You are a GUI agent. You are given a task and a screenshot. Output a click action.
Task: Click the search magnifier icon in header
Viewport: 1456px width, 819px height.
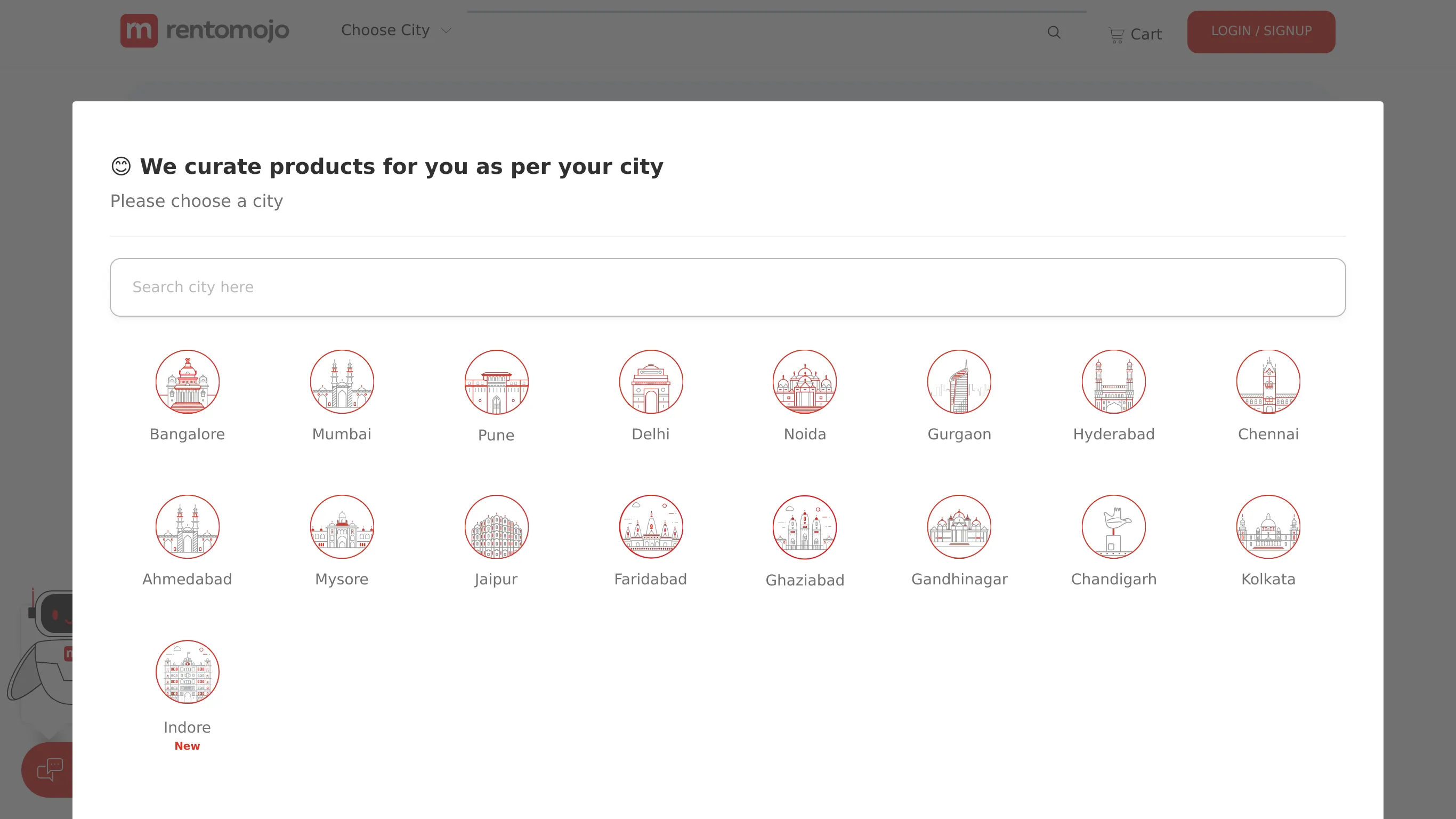click(x=1054, y=33)
